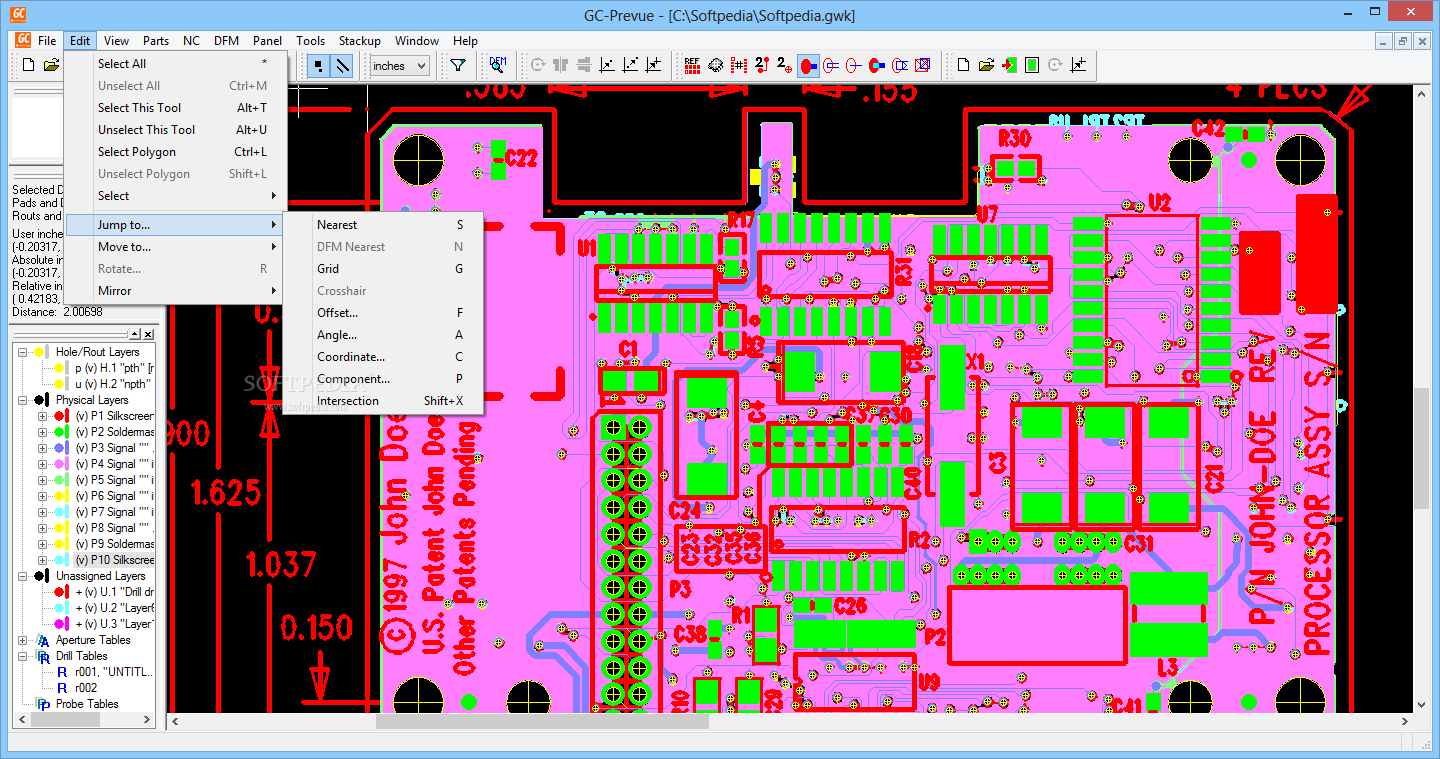Click the third axis origin cross icon
1440x759 pixels.
(x=653, y=65)
